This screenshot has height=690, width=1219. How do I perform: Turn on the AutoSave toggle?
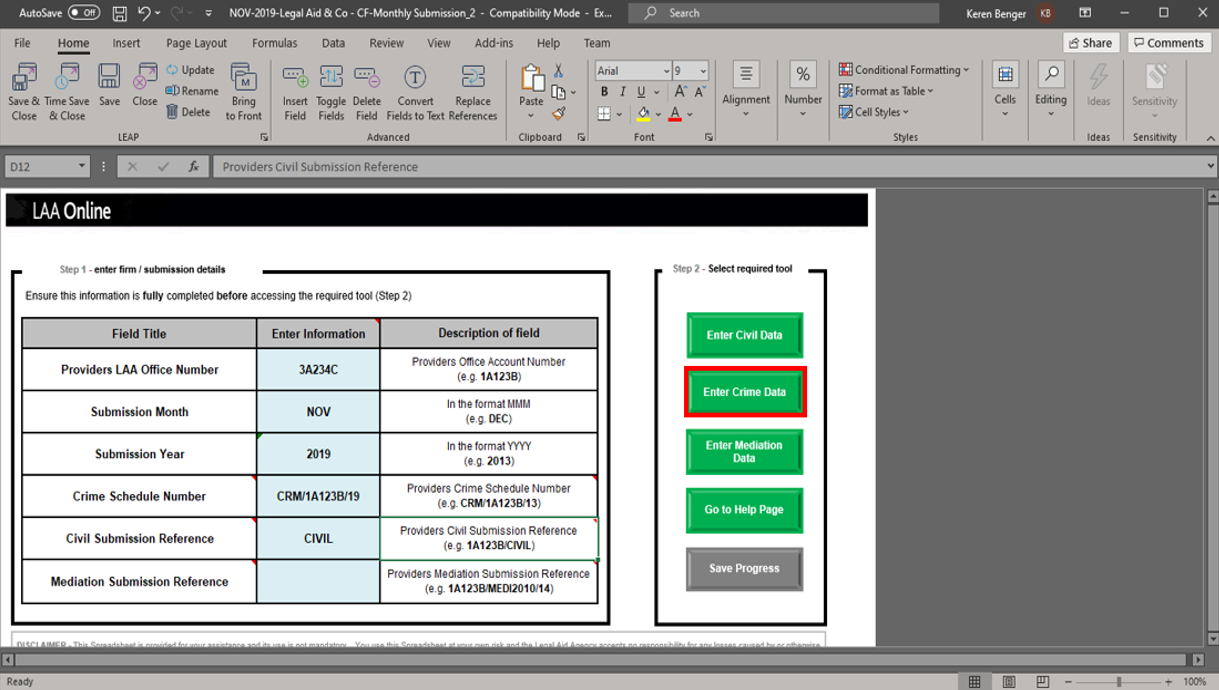[x=84, y=13]
